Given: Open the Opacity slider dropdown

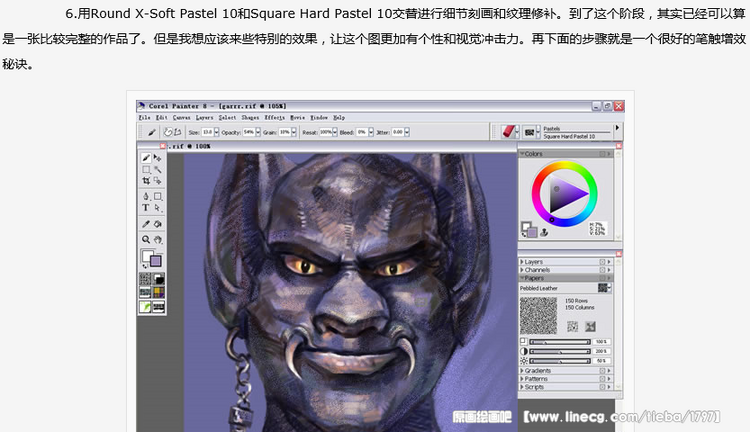Looking at the screenshot, I should pos(258,132).
